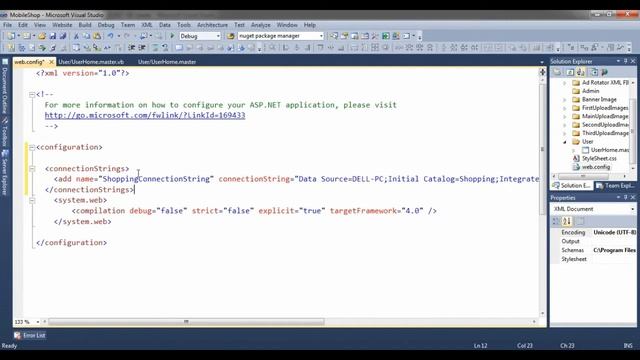Open the go.microsoft.com fwlink URL
640x360 pixels.
coord(145,116)
